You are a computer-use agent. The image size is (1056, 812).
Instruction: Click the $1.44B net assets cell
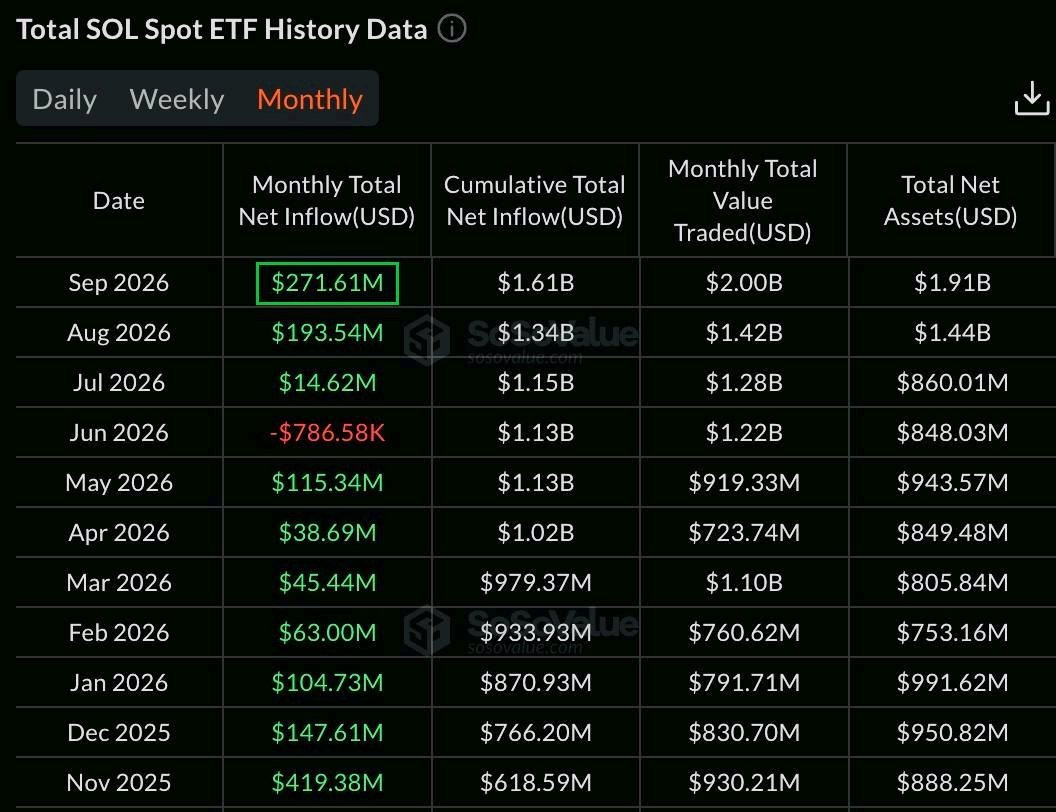click(952, 333)
